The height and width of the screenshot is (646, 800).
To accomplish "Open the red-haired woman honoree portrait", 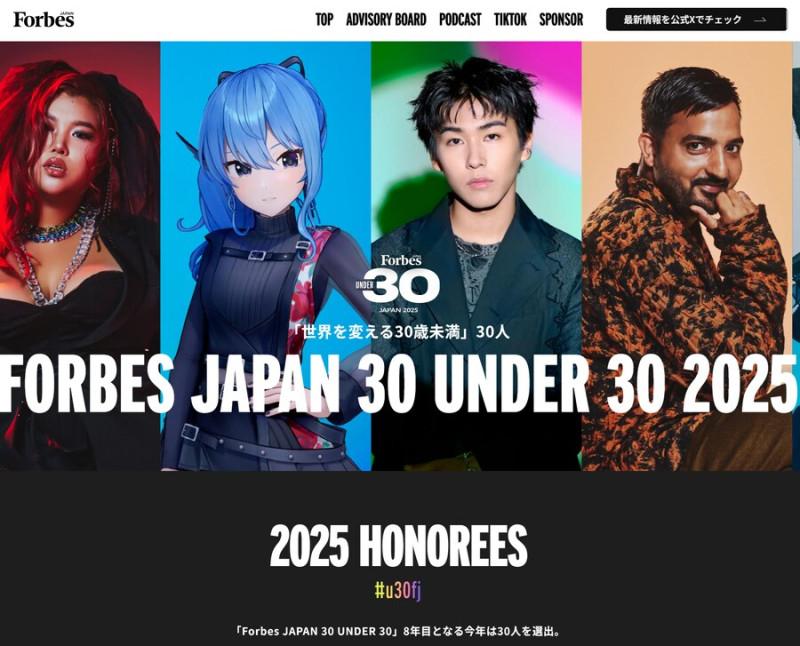I will pyautogui.click(x=80, y=255).
